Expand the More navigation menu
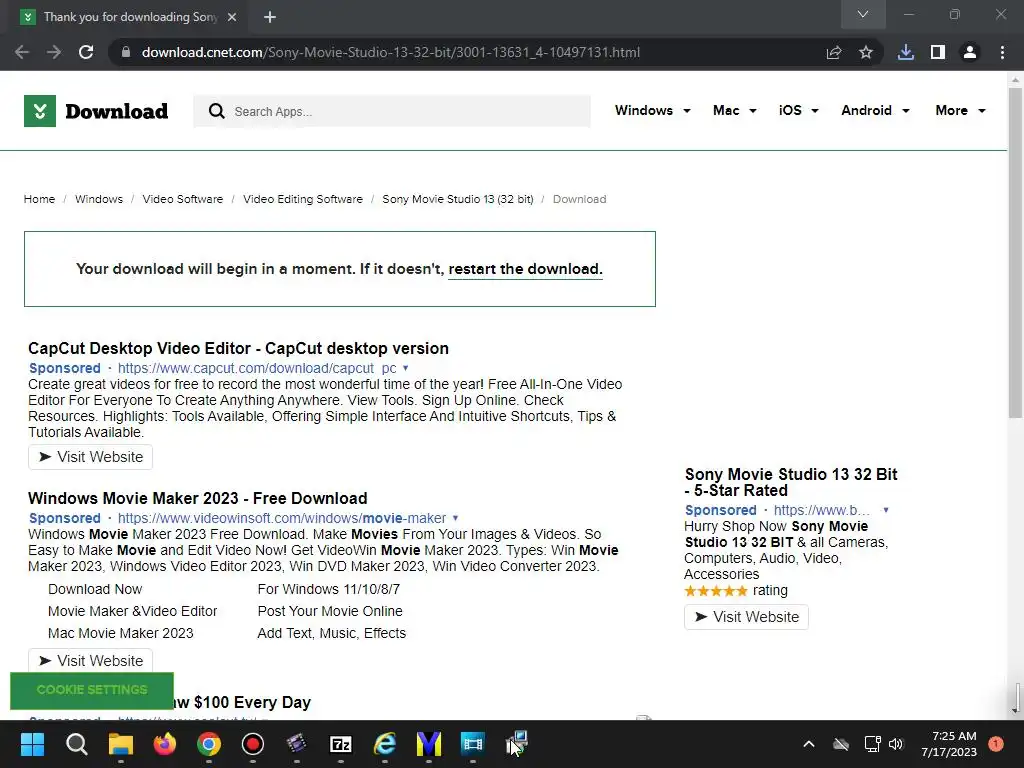This screenshot has width=1024, height=768. [960, 110]
